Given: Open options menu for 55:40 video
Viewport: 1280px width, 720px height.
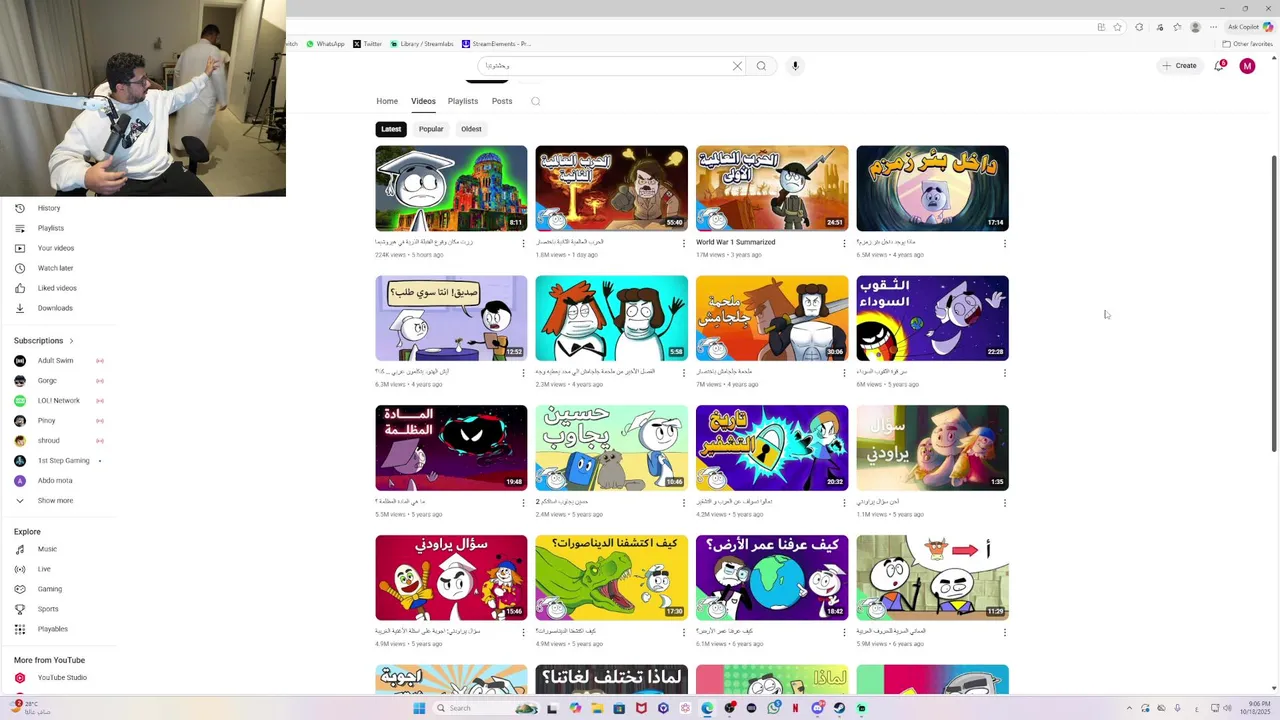Looking at the screenshot, I should pos(684,243).
